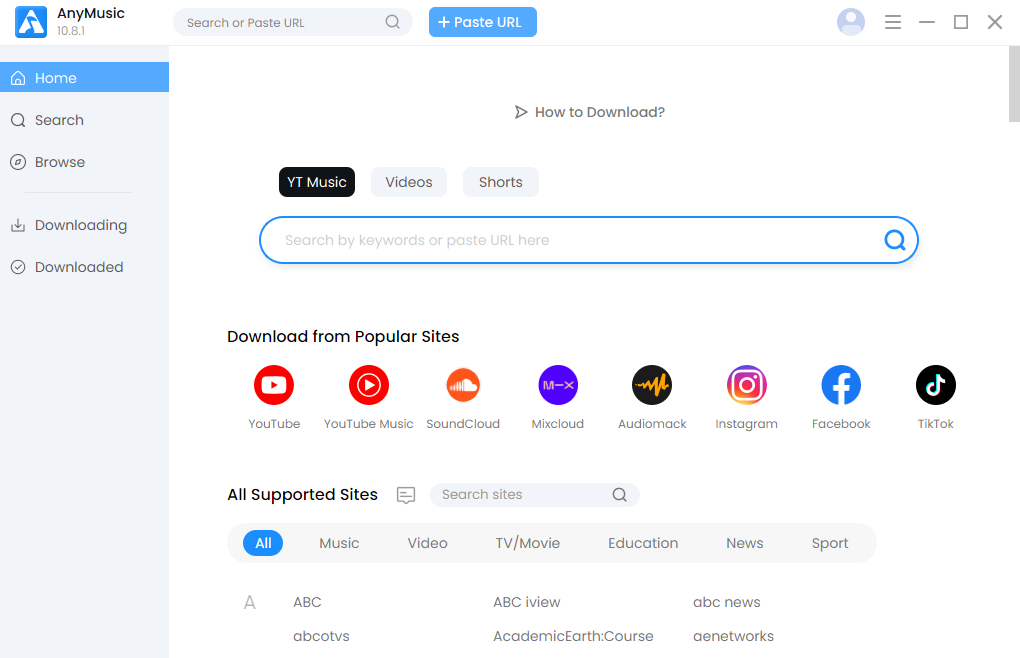Select the Facebook icon
The height and width of the screenshot is (658, 1020).
pos(841,385)
